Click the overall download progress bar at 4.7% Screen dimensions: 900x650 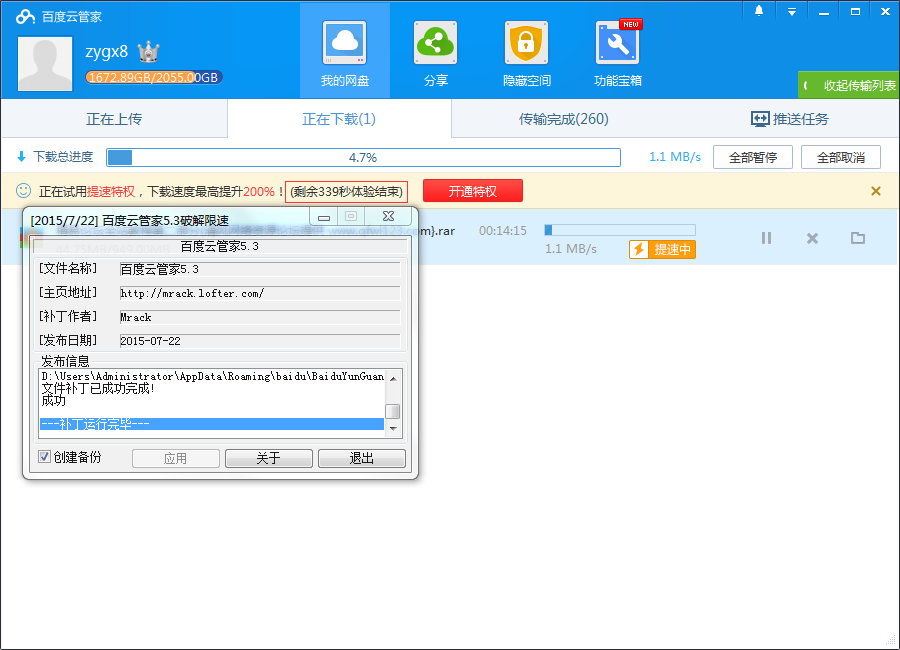[x=363, y=157]
